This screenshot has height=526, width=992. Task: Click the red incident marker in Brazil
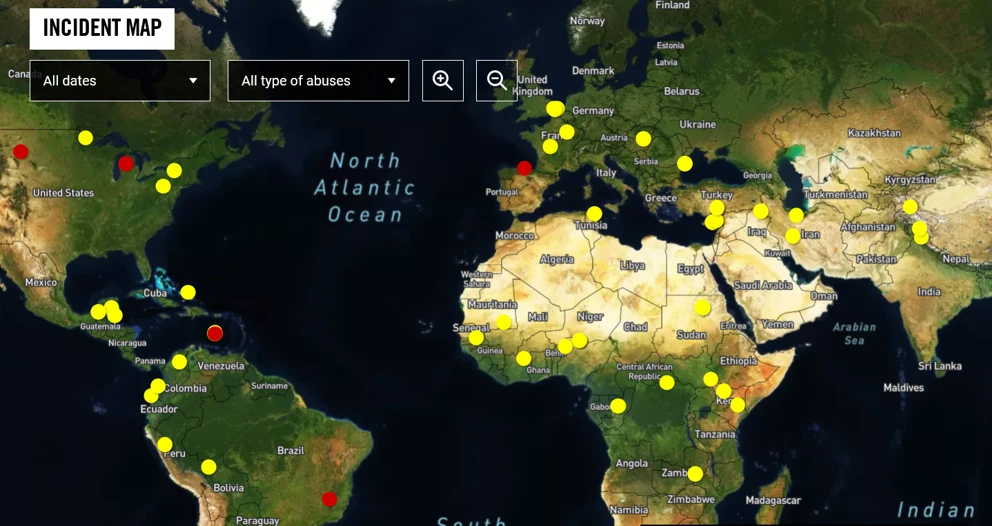[x=329, y=499]
